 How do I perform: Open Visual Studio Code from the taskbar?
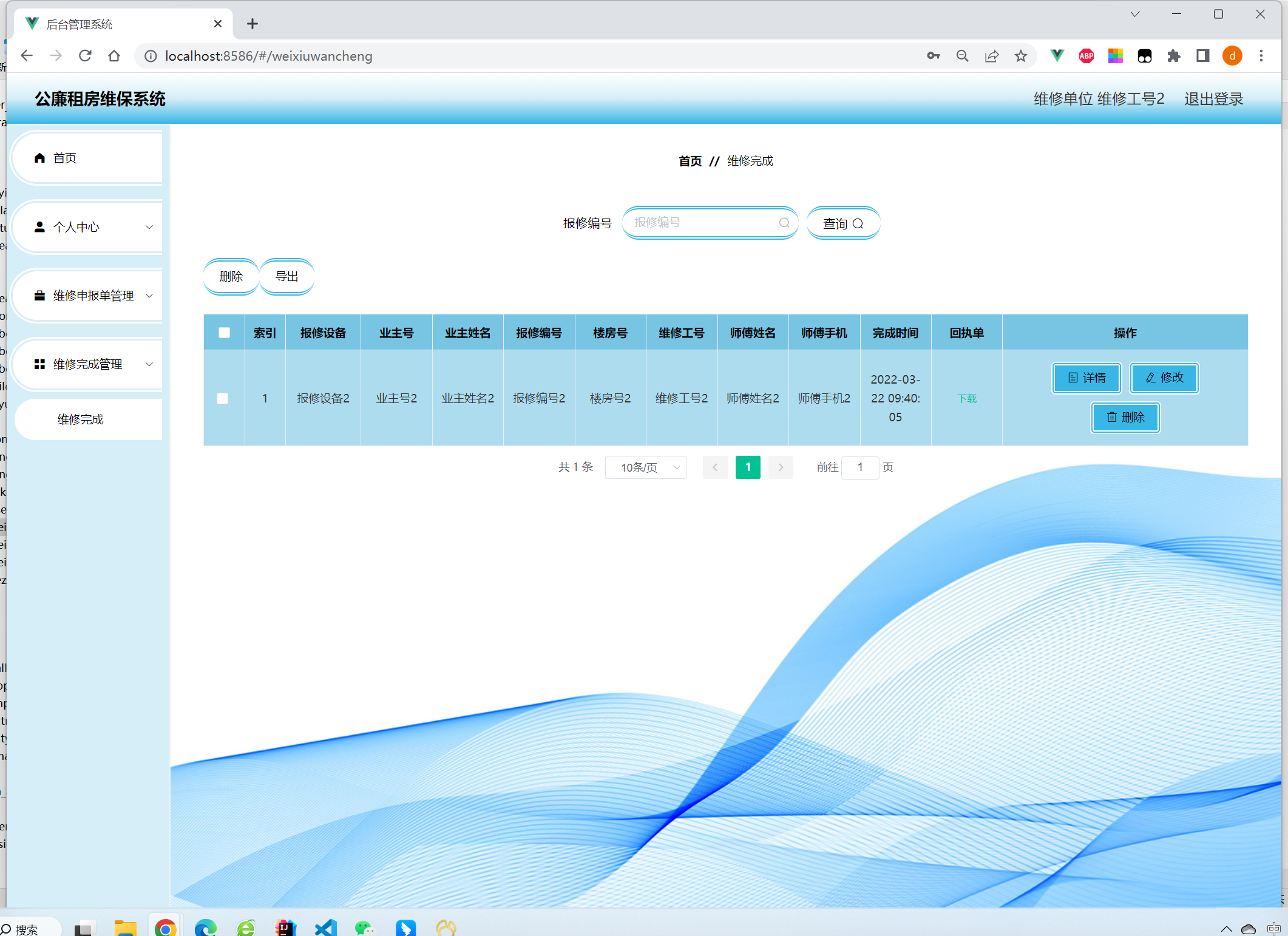click(325, 928)
